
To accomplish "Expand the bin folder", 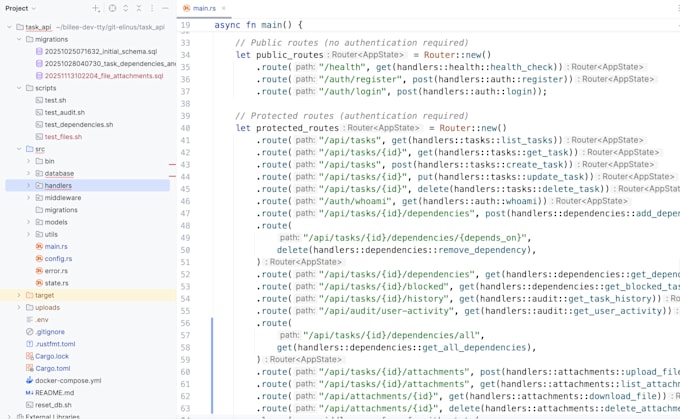I will [28, 161].
